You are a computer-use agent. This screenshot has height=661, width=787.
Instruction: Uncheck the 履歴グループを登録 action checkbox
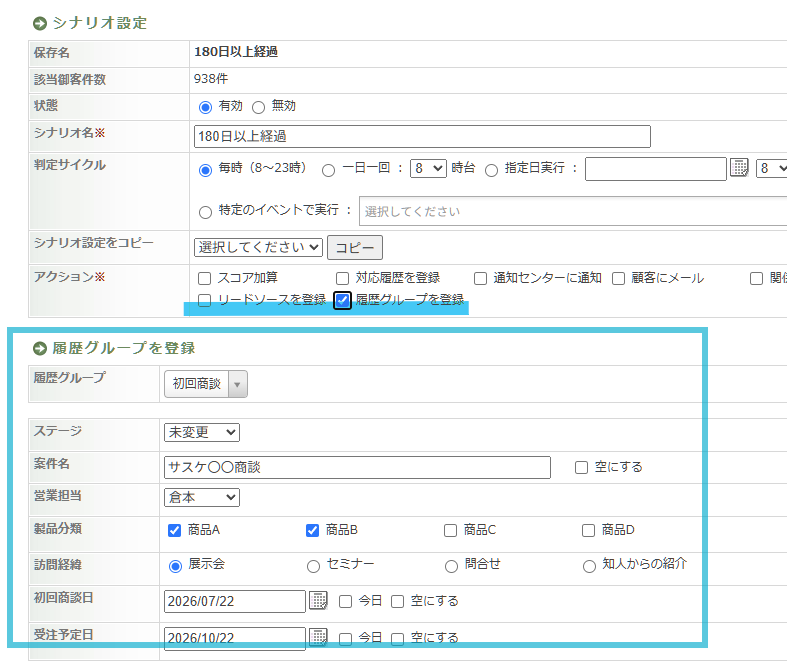[342, 300]
